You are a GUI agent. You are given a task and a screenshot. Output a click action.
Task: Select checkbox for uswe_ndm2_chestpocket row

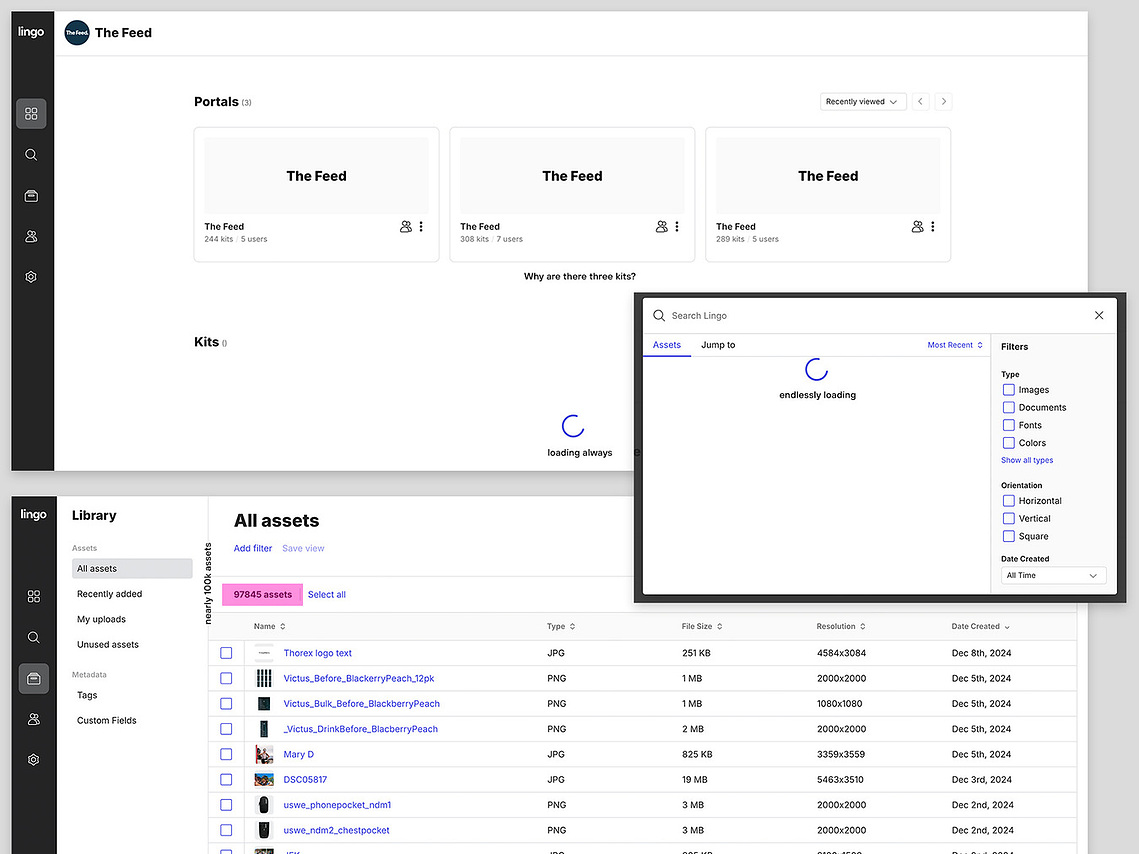pyautogui.click(x=226, y=830)
